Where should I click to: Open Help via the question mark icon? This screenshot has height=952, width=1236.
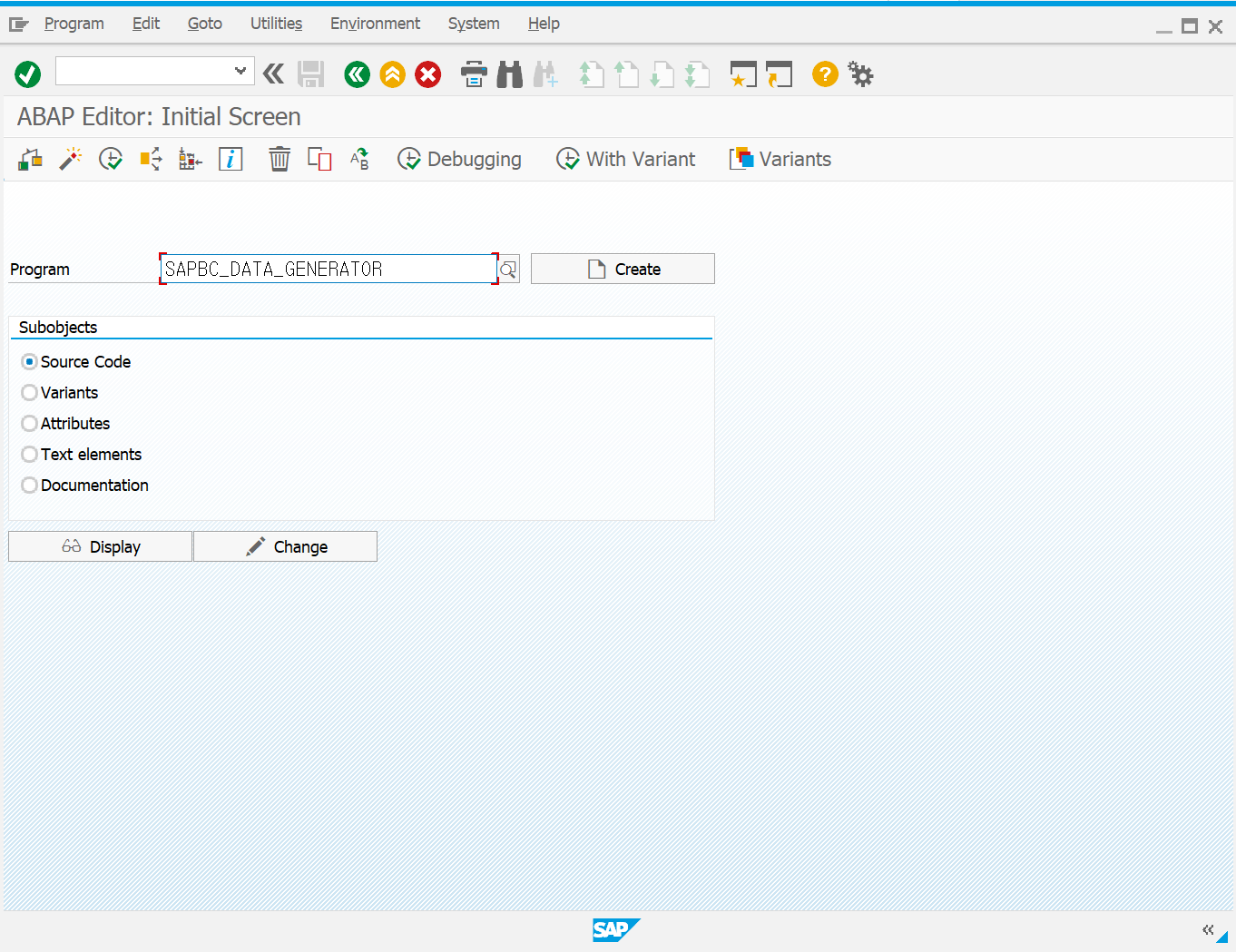825,74
